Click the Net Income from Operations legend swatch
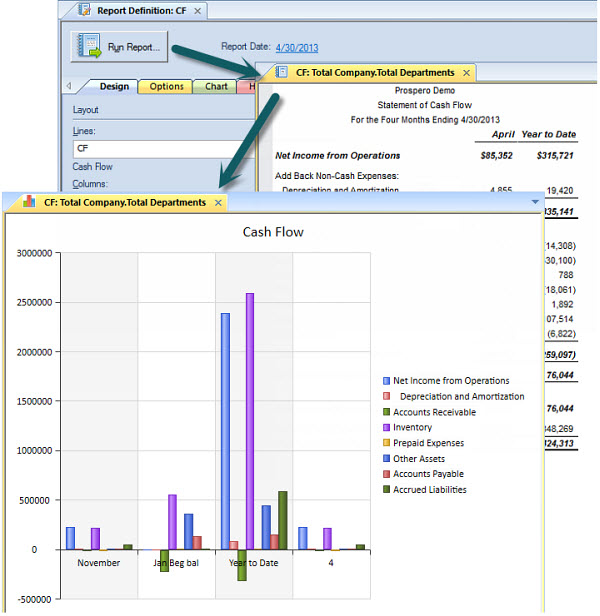Viewport: 600px width, 616px height. [386, 381]
